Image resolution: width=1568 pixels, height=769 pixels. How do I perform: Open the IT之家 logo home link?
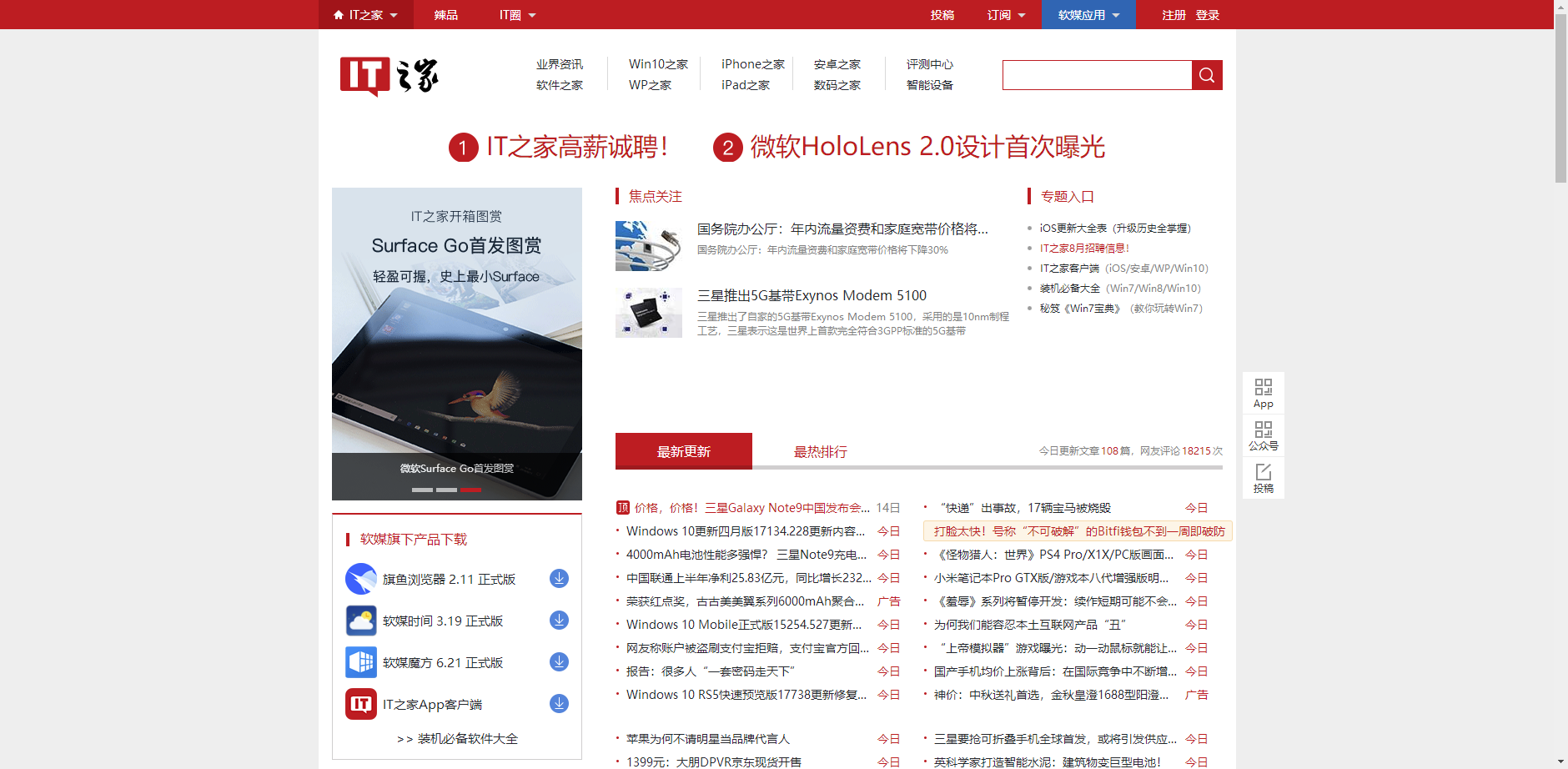coord(389,76)
